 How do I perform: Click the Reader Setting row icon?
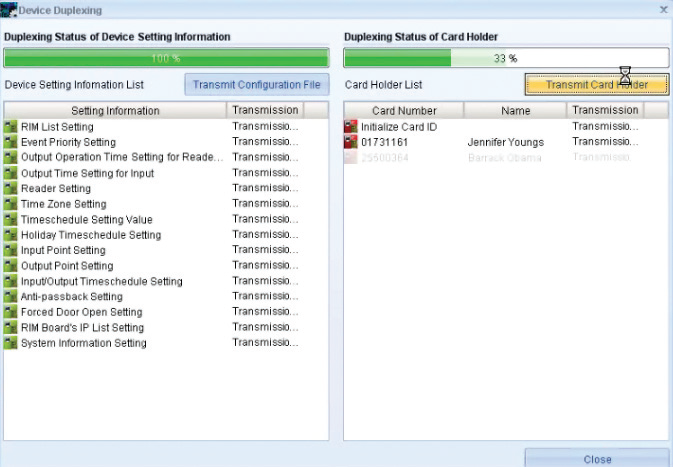point(11,189)
